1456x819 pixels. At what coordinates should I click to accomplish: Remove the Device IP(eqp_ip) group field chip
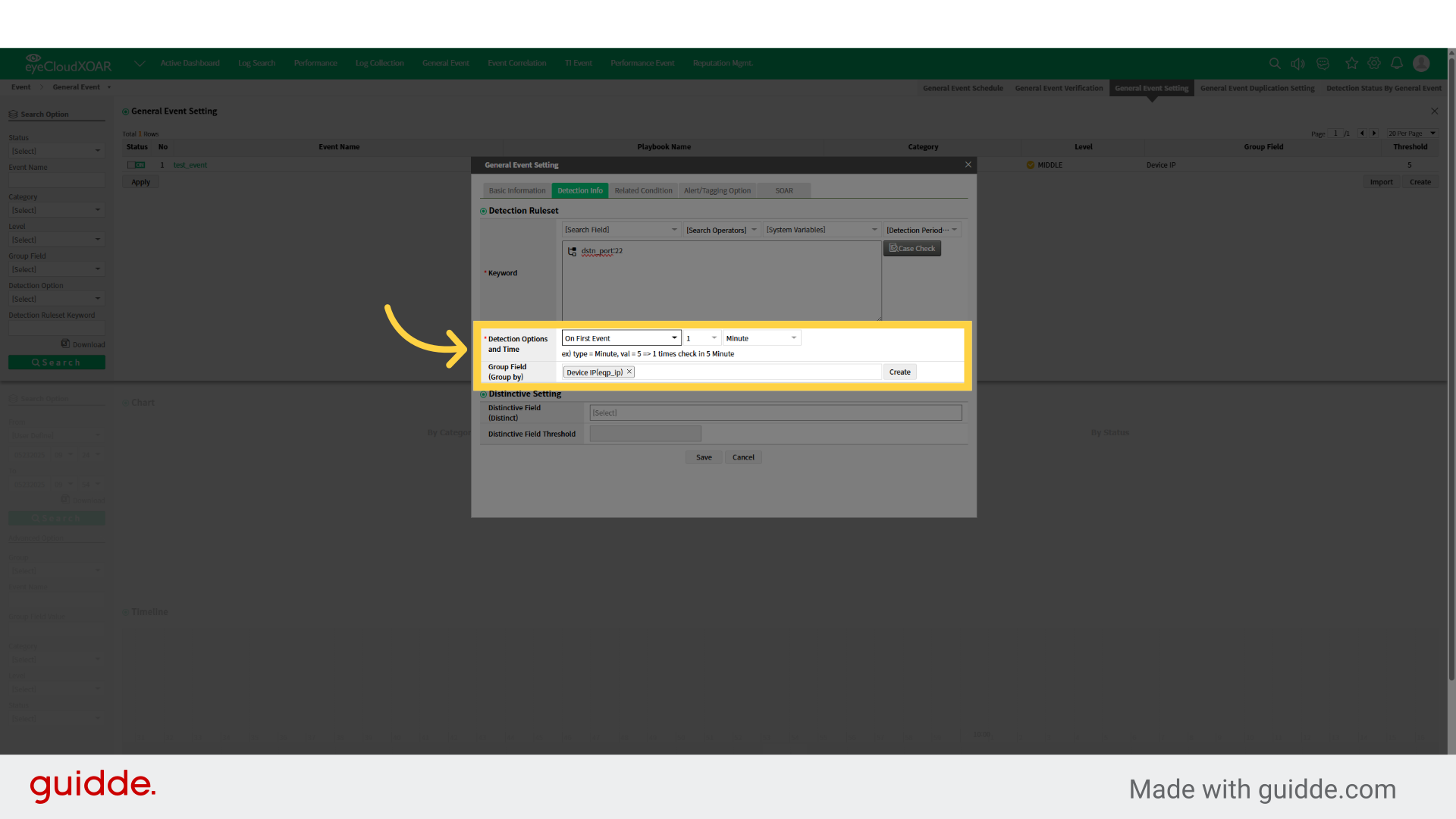pos(629,372)
